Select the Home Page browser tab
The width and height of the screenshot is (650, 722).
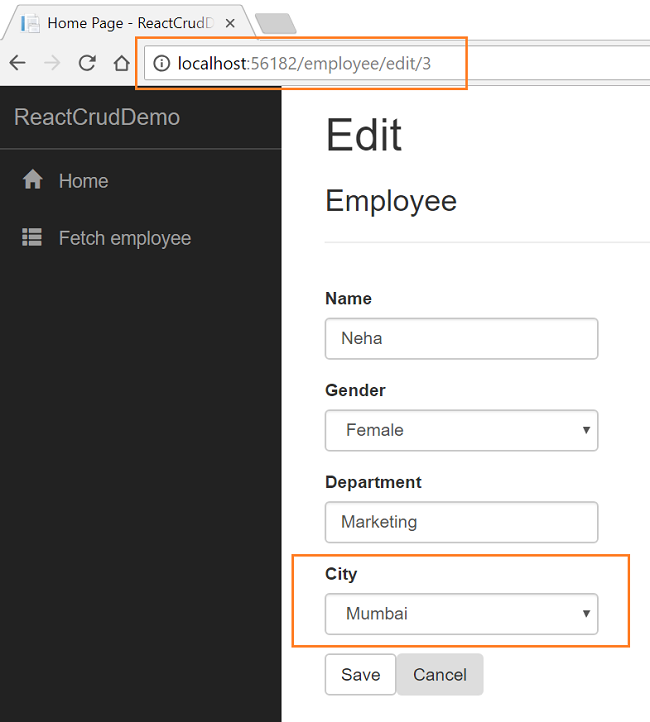[120, 22]
